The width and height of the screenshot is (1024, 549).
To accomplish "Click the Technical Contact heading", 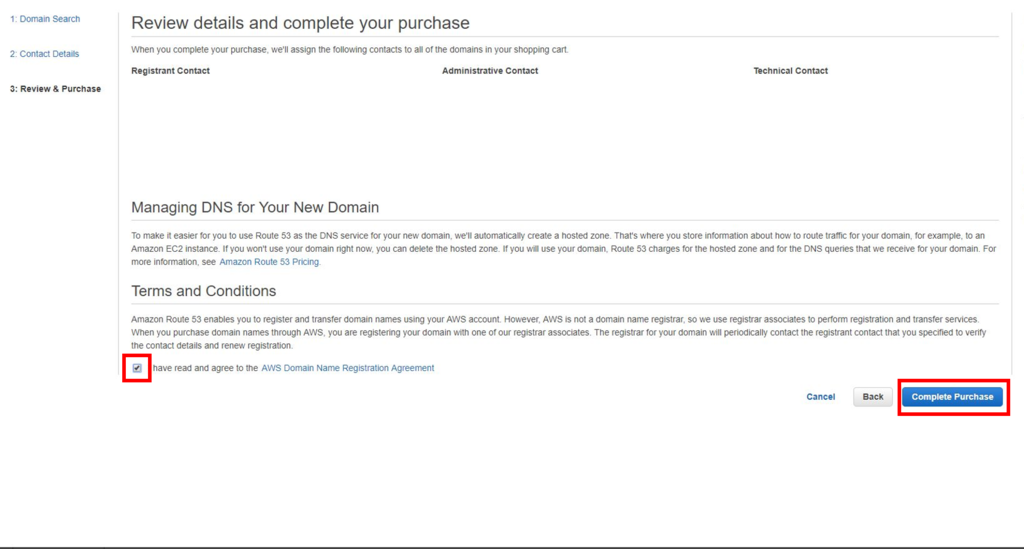I will (x=790, y=71).
